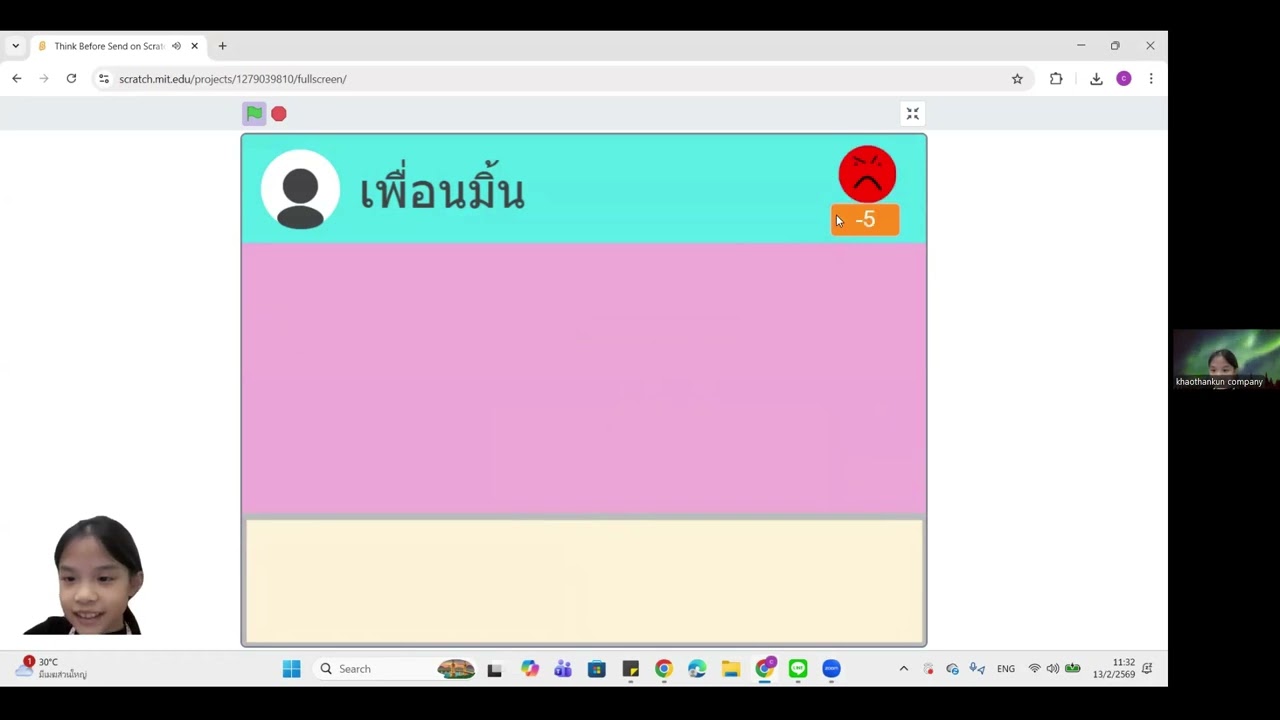Click the angry red face sprite
The width and height of the screenshot is (1280, 720).
coord(867,174)
